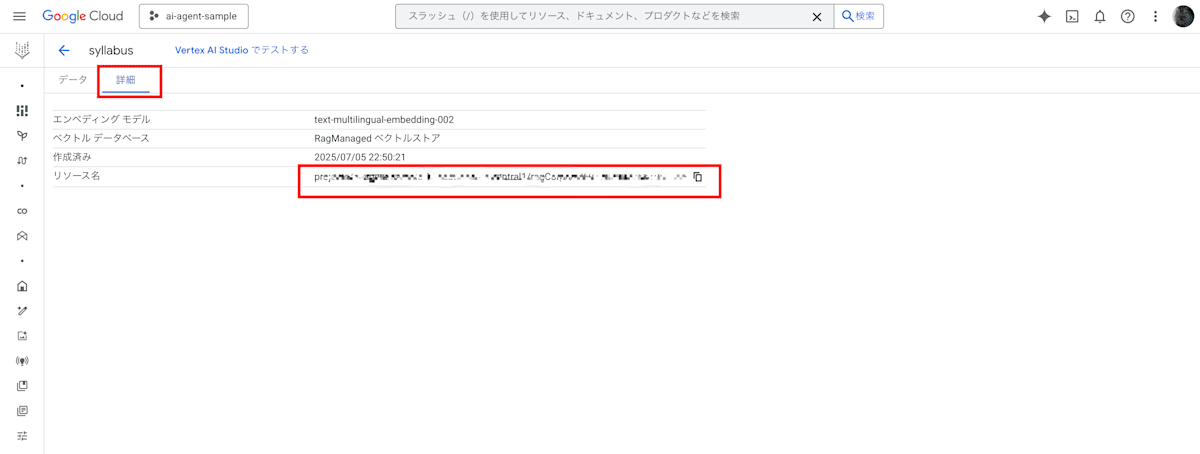Open the list document sidebar icon
The height and width of the screenshot is (454, 1200).
tap(22, 411)
